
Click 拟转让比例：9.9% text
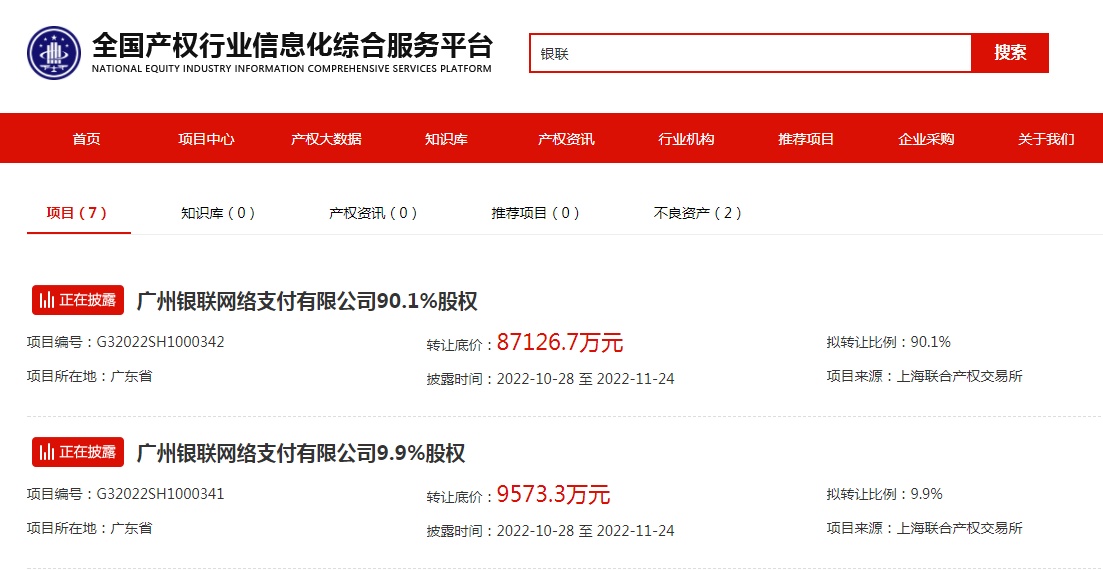(x=884, y=494)
